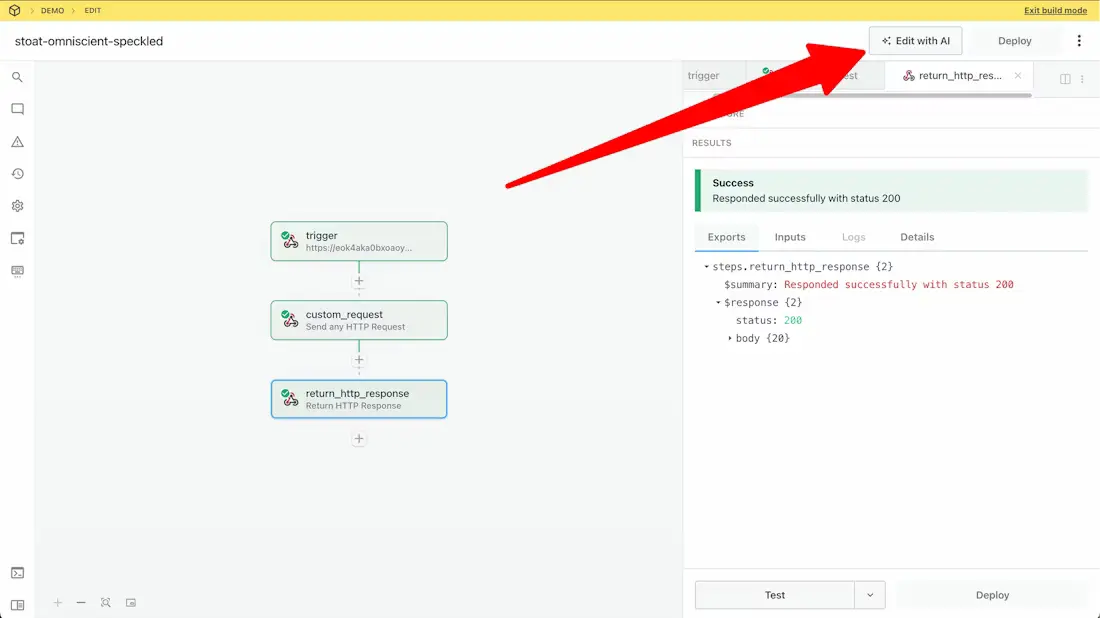Click the Exit build mode link
The height and width of the screenshot is (618, 1100).
[1055, 10]
